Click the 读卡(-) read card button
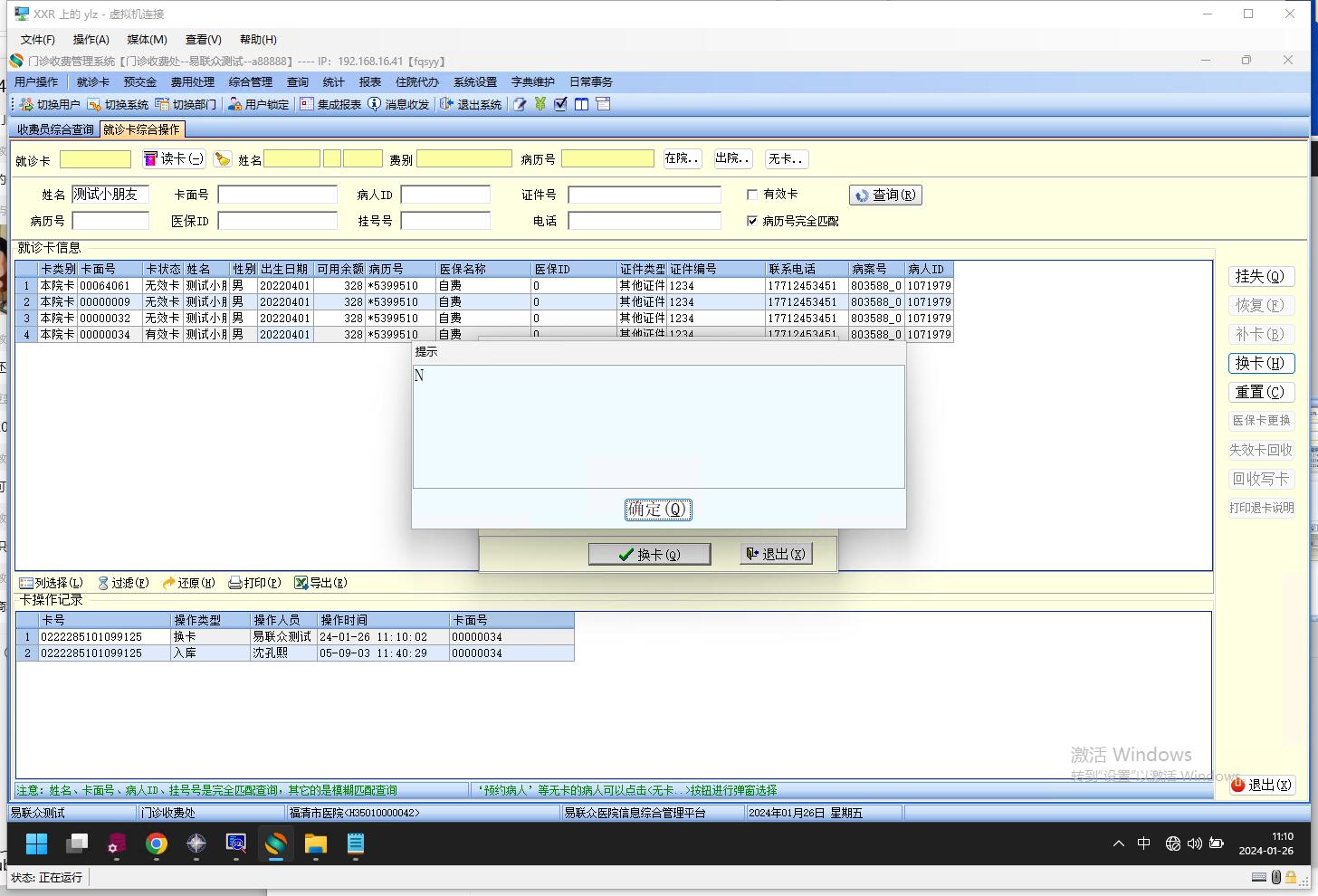The width and height of the screenshot is (1318, 896). [174, 159]
